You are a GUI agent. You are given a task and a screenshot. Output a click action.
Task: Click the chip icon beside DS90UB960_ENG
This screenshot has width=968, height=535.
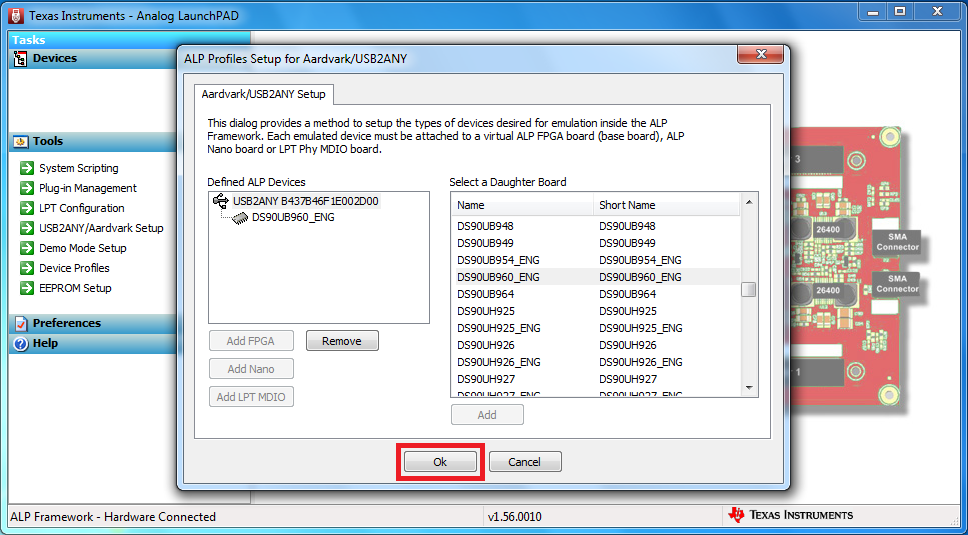(x=240, y=217)
